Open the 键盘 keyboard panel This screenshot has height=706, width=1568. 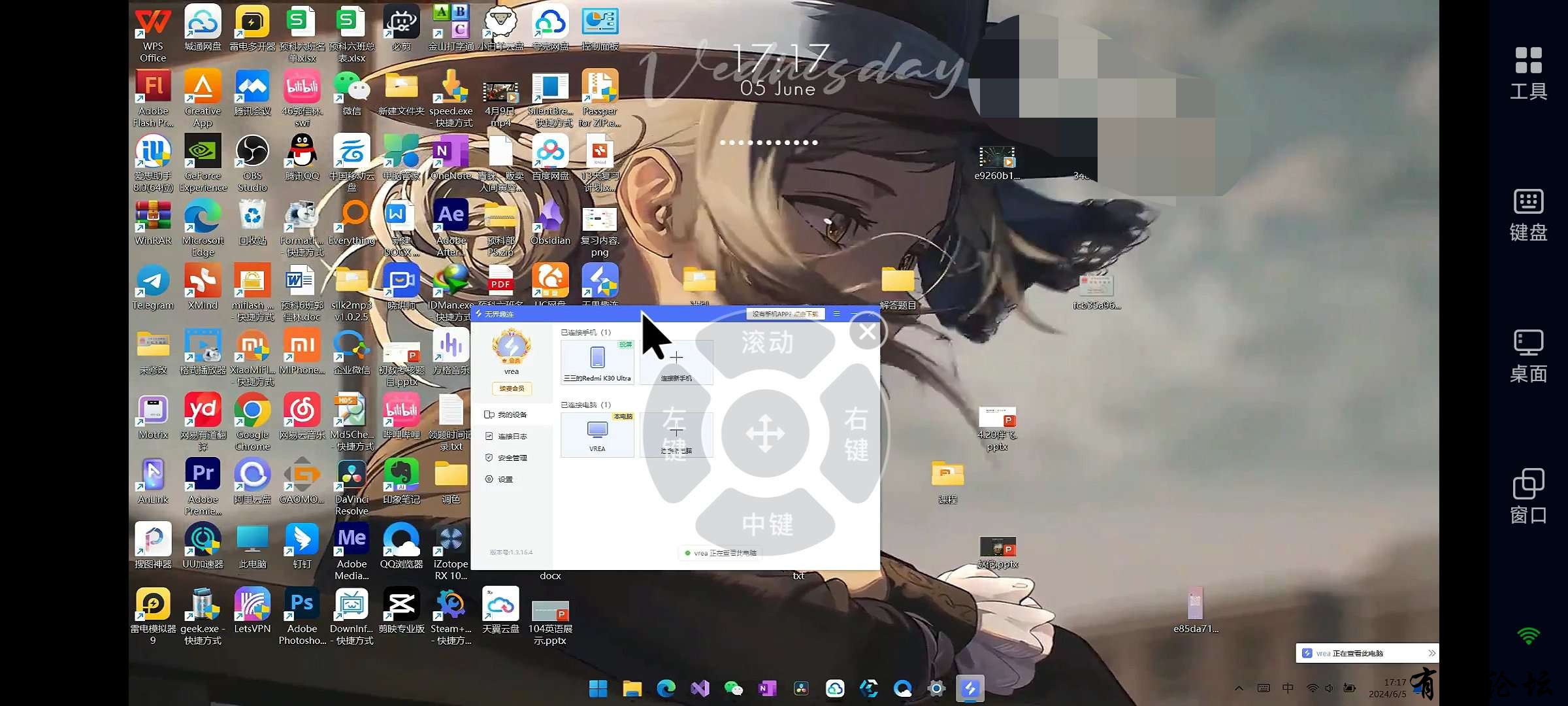[1528, 214]
